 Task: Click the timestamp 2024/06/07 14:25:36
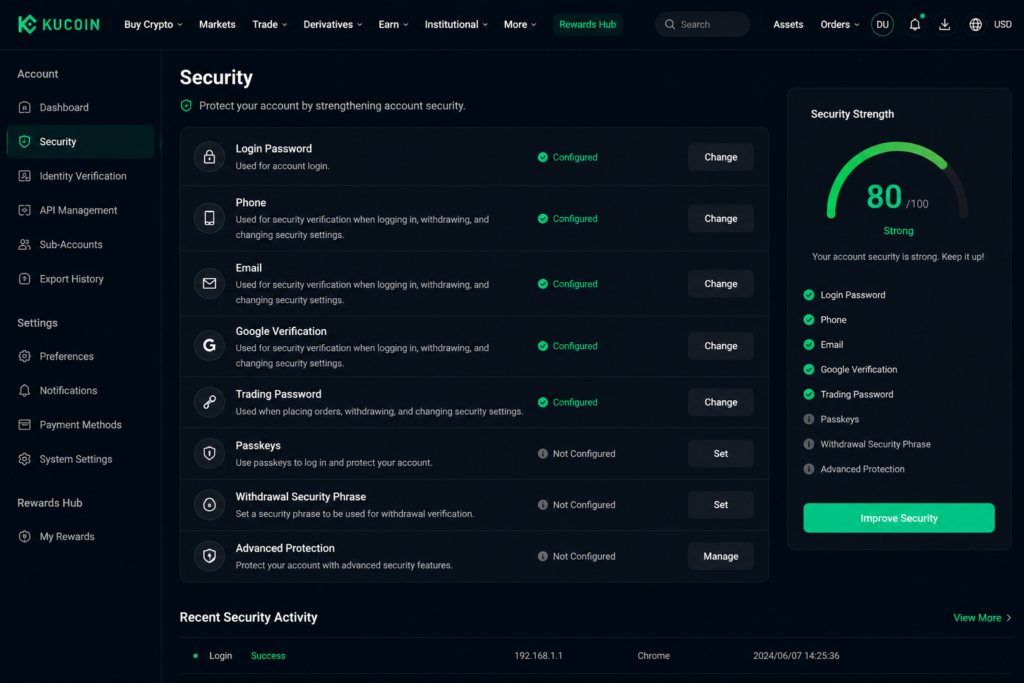[x=796, y=656]
